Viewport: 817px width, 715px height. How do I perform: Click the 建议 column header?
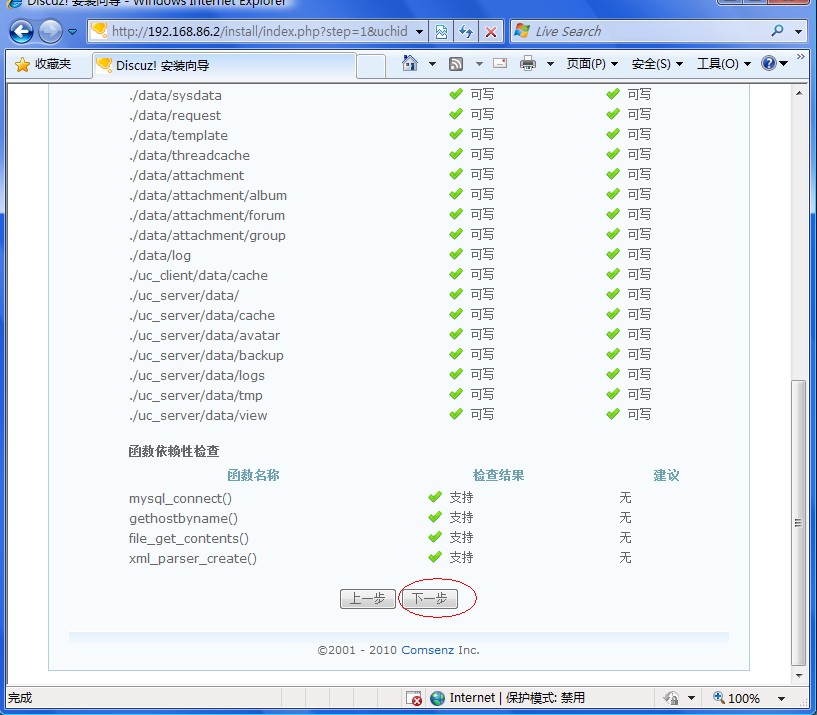coord(666,475)
